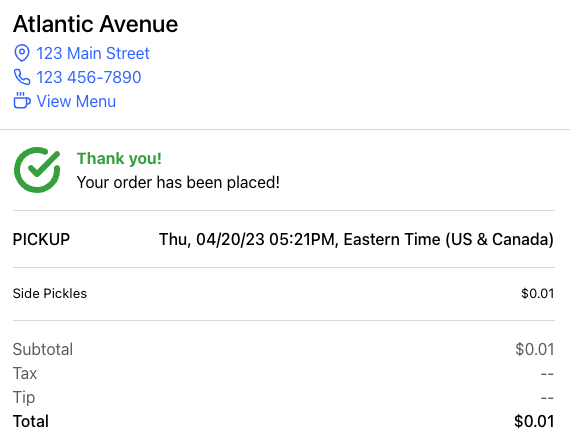This screenshot has height=439, width=570.
Task: Click the phone handset icon
Action: pyautogui.click(x=22, y=77)
